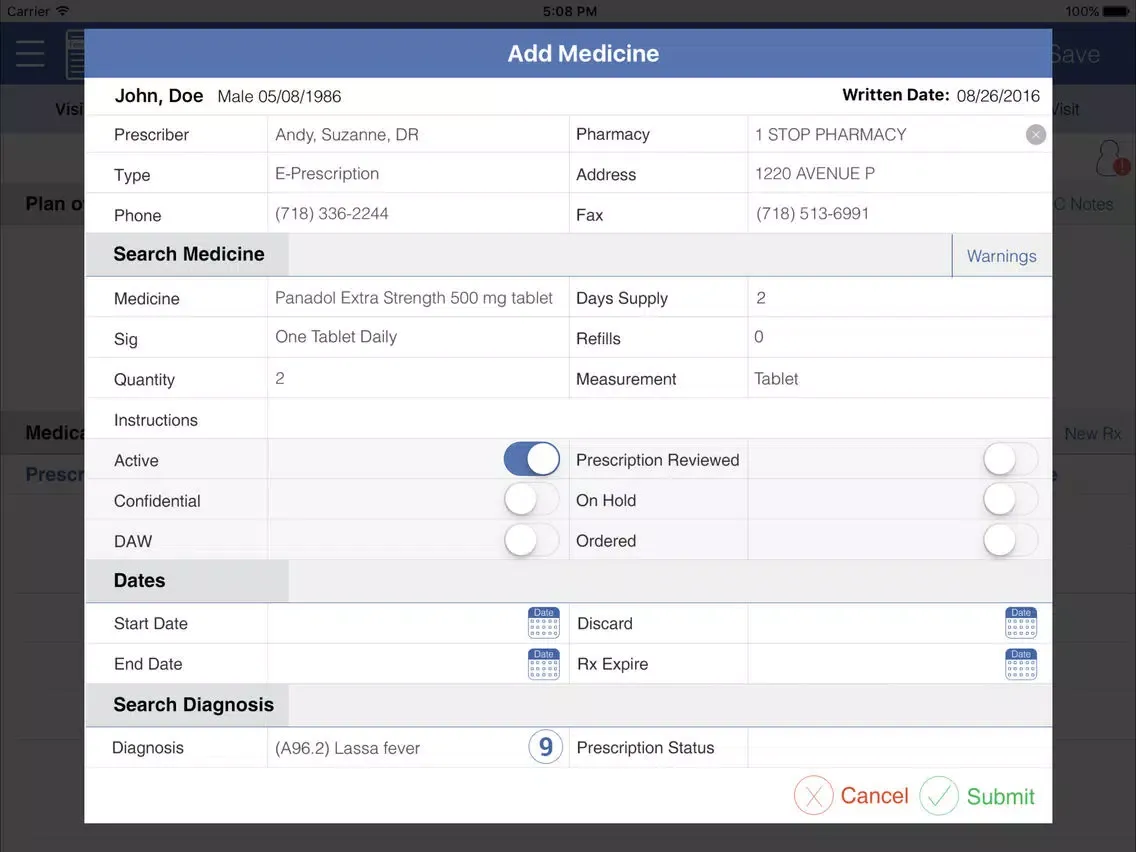Screen dimensions: 1136x852
Task: Click the Submit label
Action: coord(1001,796)
